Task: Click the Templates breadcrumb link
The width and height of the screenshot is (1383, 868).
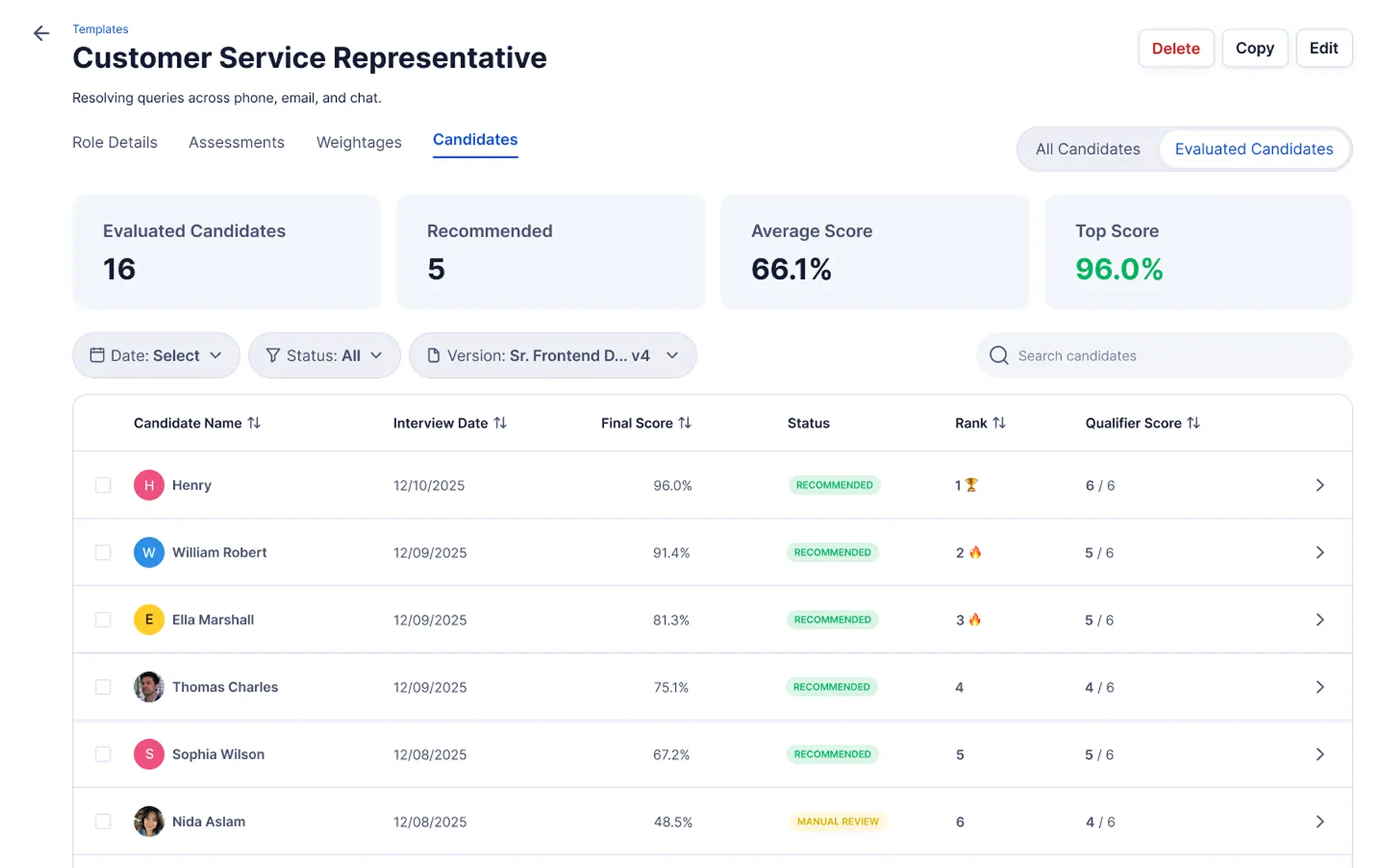Action: (x=100, y=29)
